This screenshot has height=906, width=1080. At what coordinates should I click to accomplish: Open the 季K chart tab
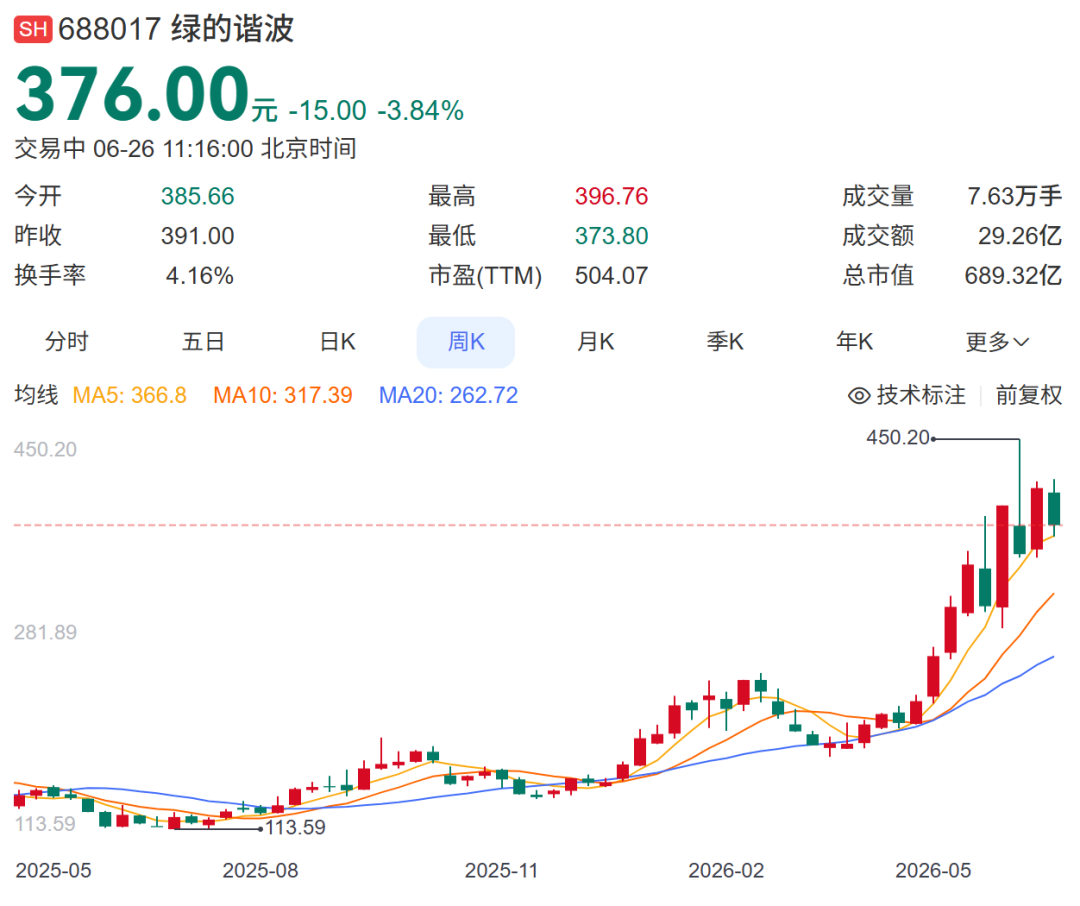tap(725, 342)
